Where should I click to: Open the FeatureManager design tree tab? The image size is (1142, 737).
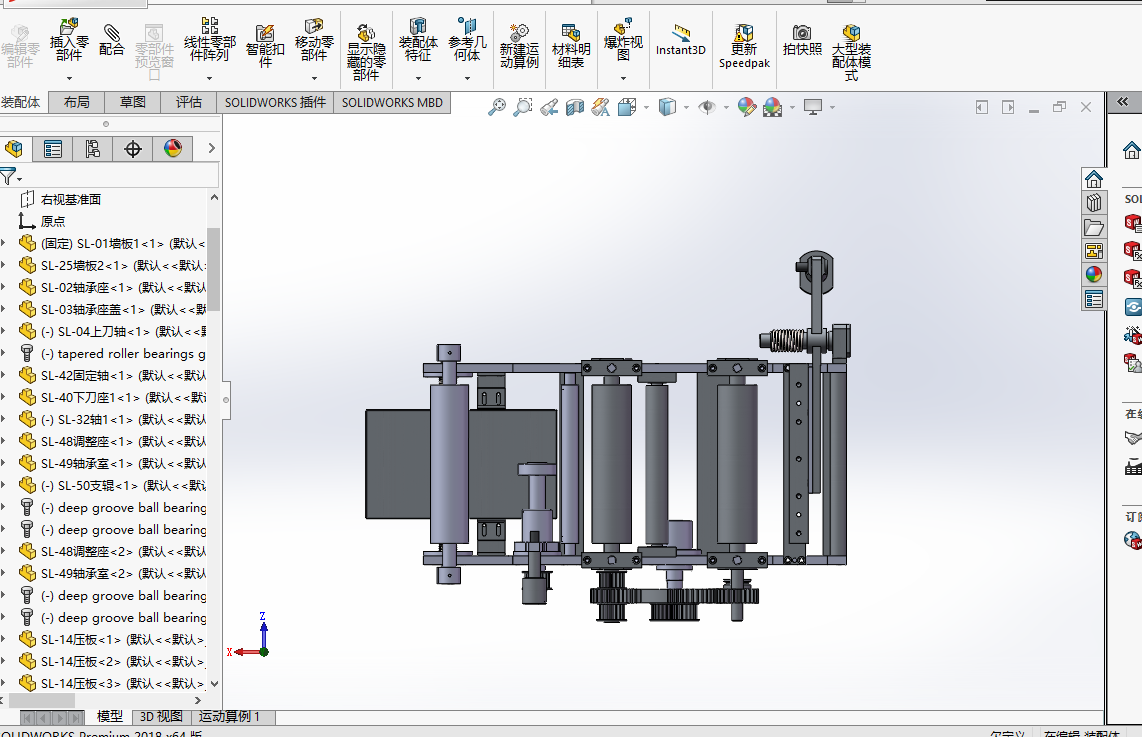tap(14, 149)
